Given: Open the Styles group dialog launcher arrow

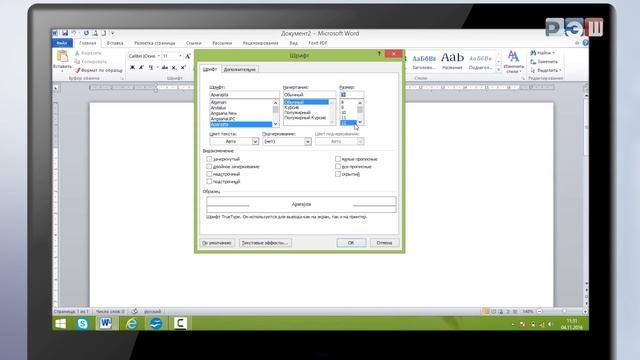Looking at the screenshot, I should [x=523, y=78].
